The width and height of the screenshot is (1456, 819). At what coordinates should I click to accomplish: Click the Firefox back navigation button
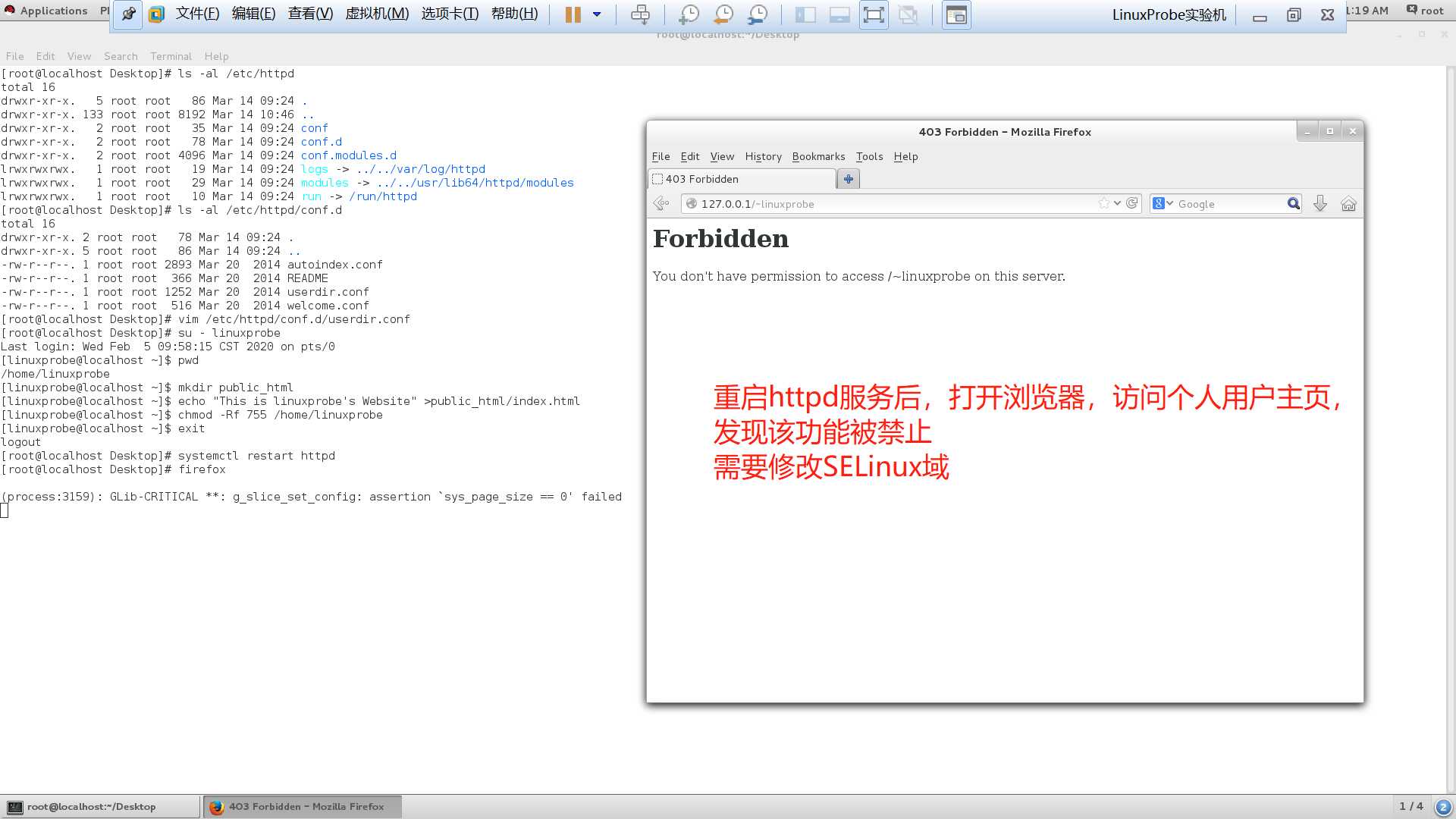point(661,203)
